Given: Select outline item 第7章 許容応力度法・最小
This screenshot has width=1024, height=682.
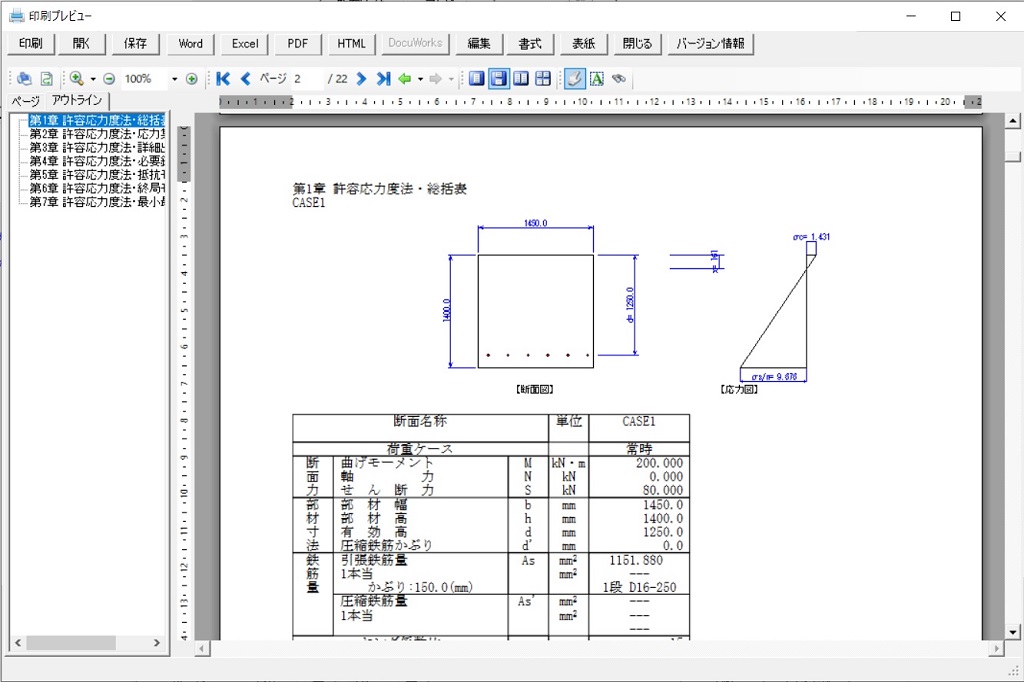Looking at the screenshot, I should 97,203.
